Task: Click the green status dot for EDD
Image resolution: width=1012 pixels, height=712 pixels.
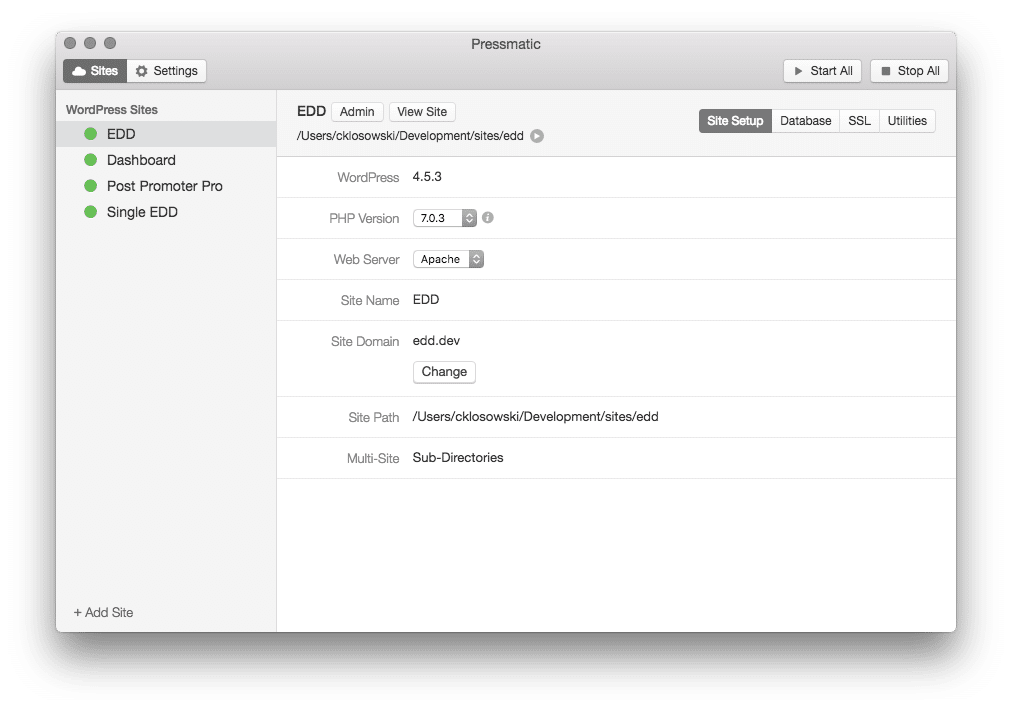Action: point(90,134)
